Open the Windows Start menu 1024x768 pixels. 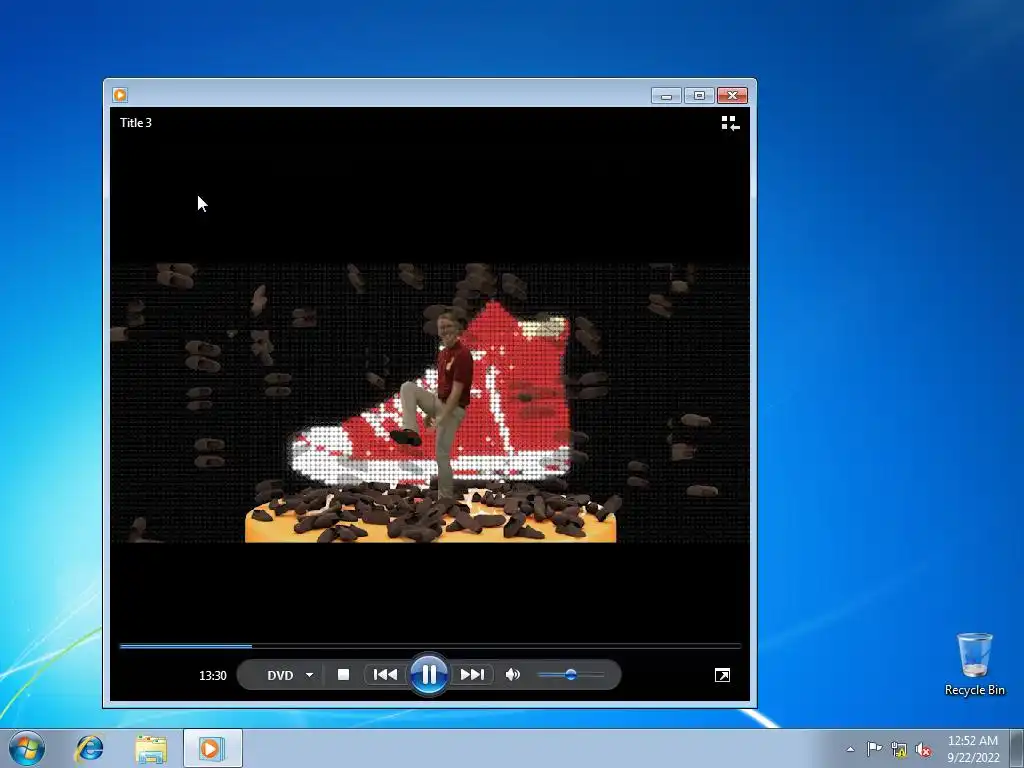27,748
